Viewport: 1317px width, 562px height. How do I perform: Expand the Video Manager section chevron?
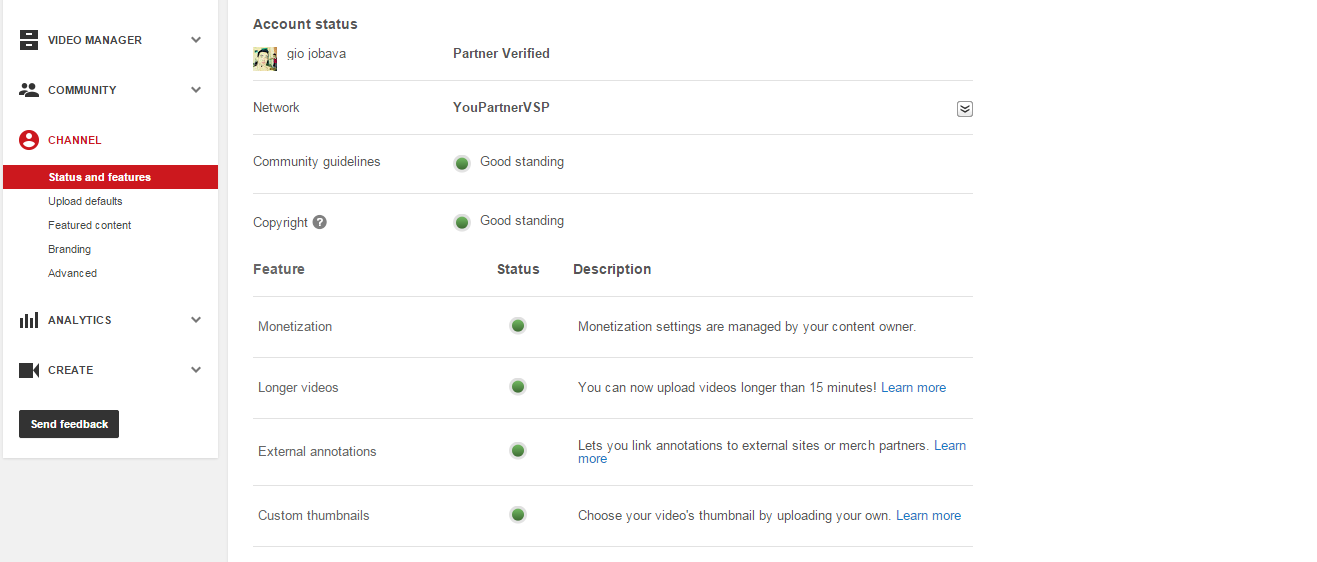click(196, 40)
